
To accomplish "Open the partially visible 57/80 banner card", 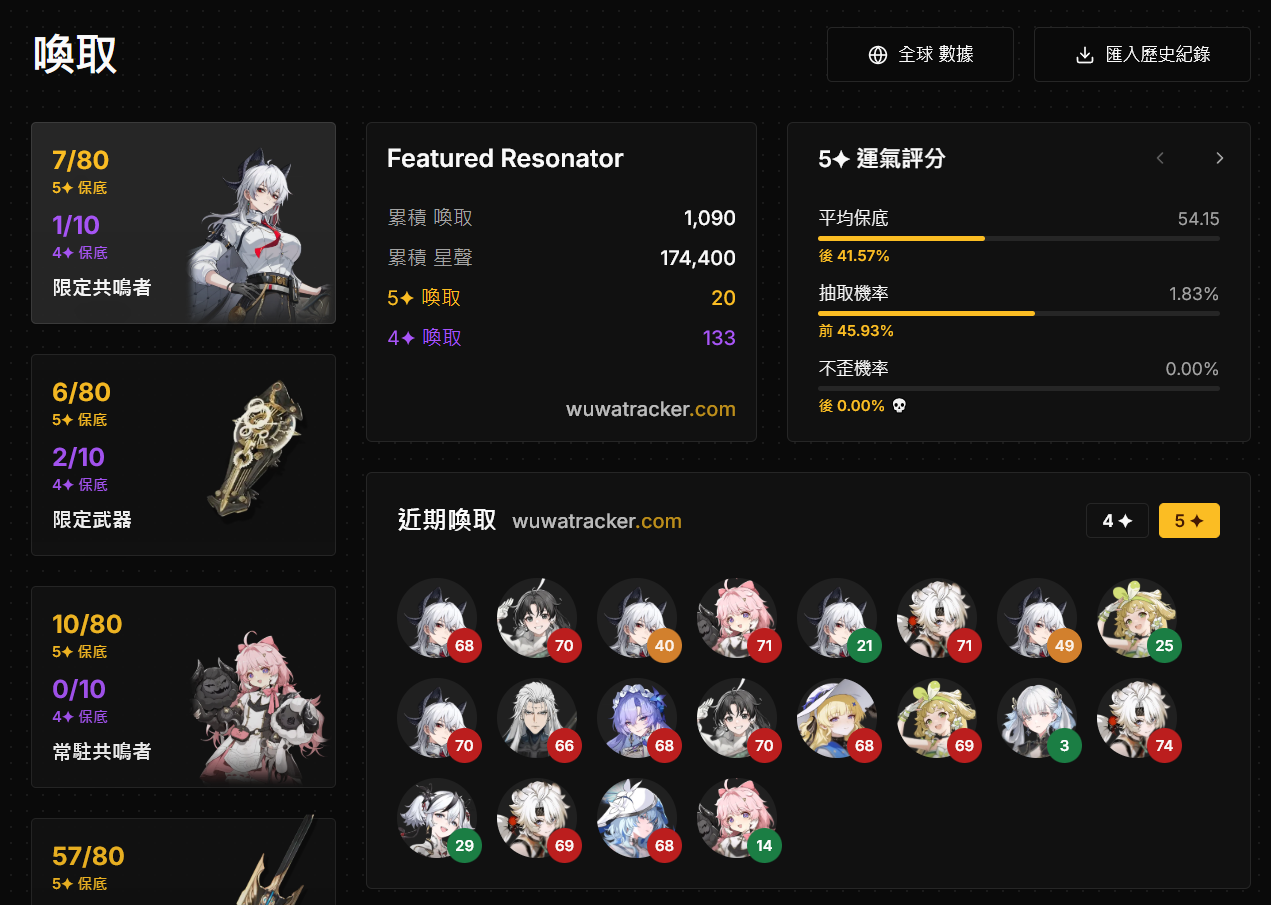I will click(x=183, y=861).
